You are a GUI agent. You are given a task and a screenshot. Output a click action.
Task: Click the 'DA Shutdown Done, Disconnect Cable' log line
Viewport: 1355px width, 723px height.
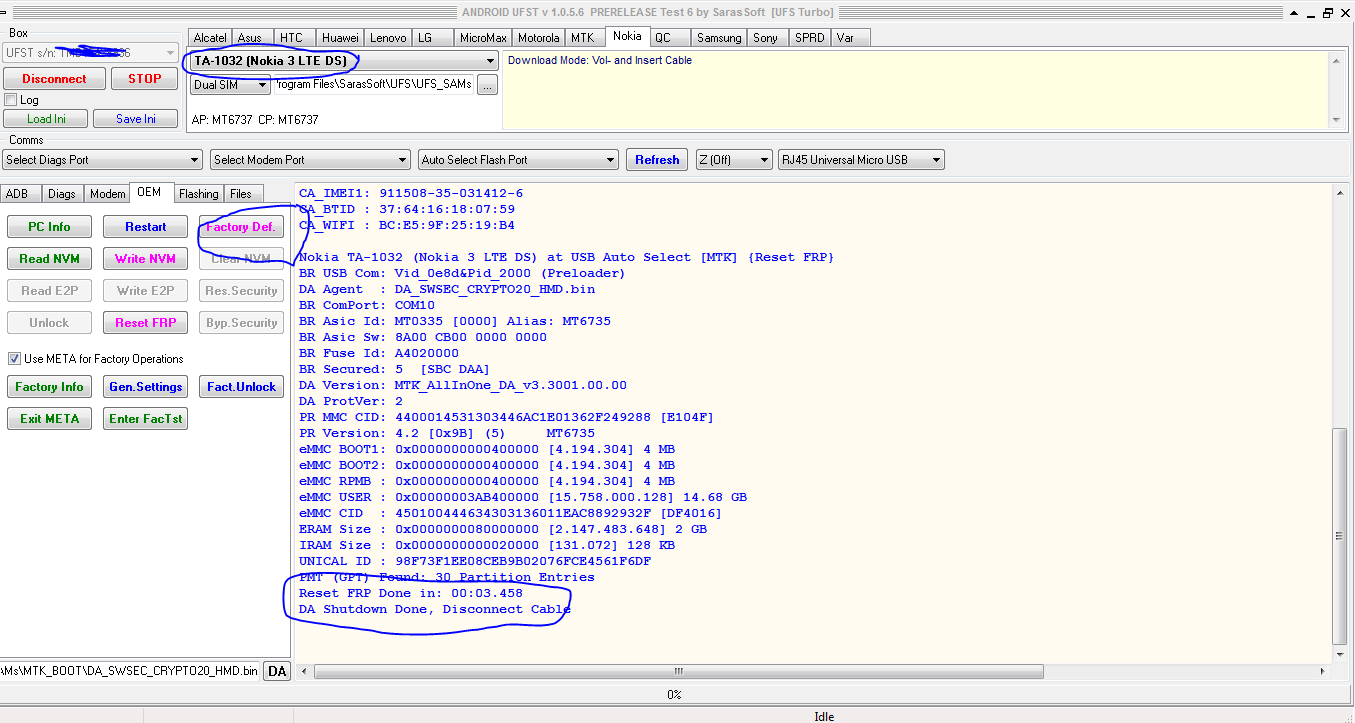434,609
